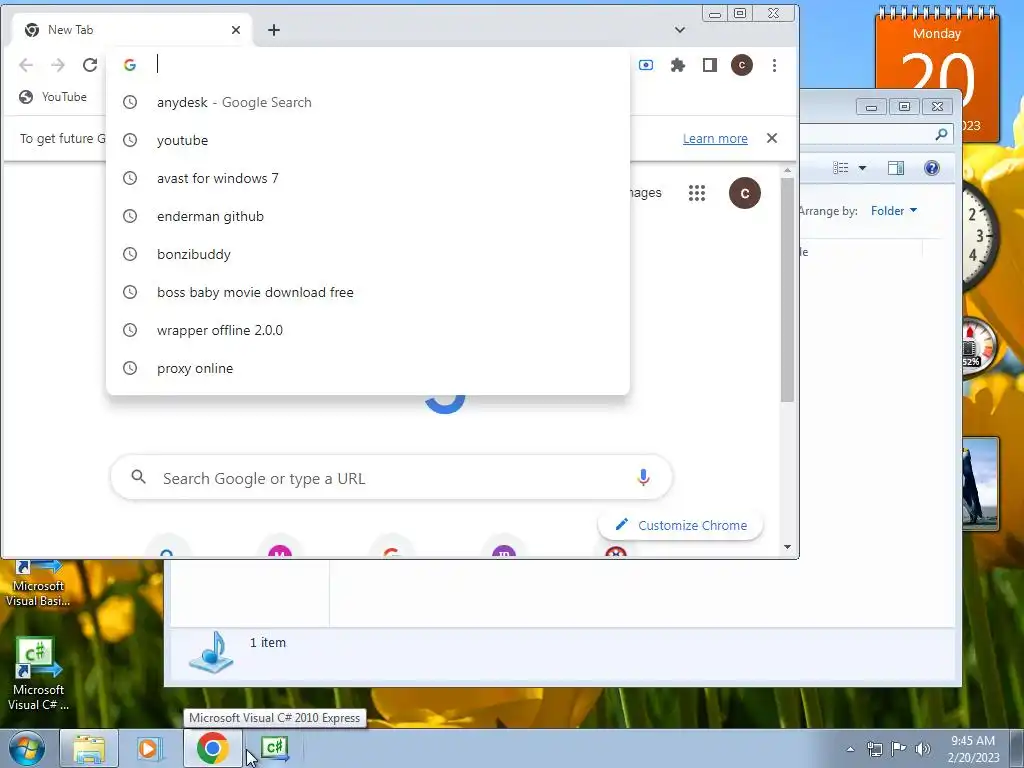
Task: Open the Learn more link
Action: pyautogui.click(x=715, y=138)
